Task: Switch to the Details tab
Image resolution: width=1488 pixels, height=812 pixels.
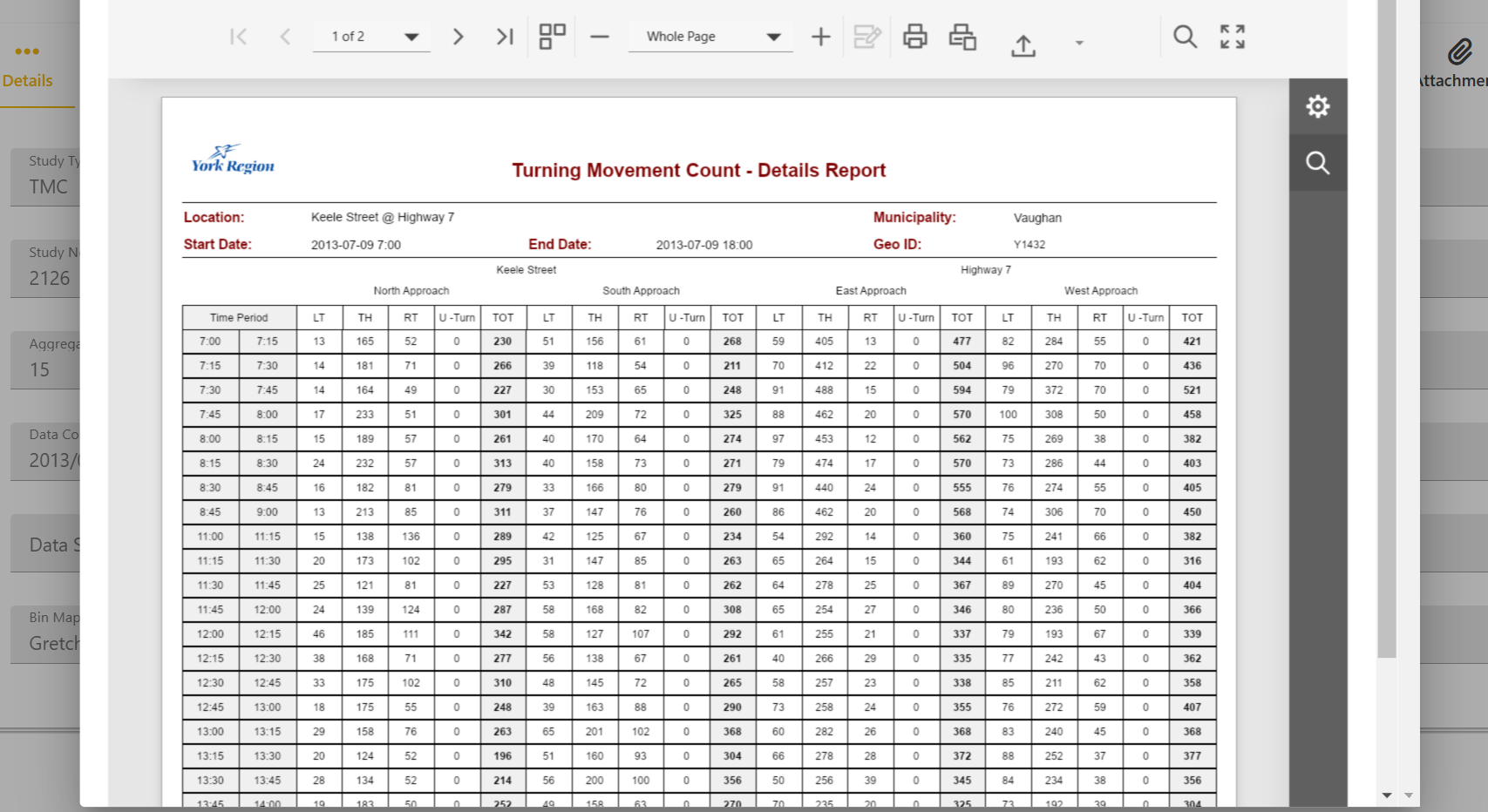Action: pos(28,80)
